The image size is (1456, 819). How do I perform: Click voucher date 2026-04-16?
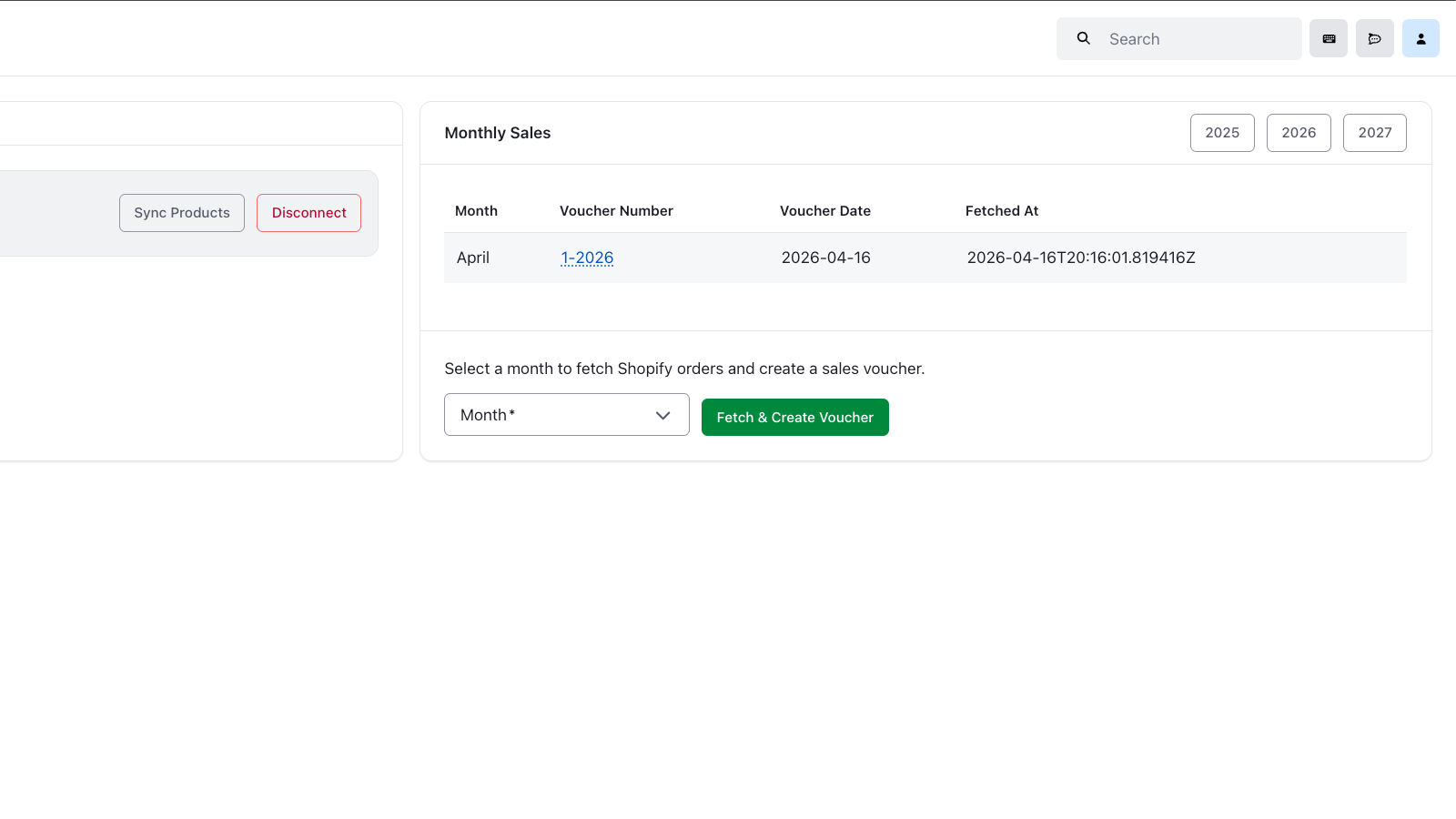pyautogui.click(x=826, y=258)
